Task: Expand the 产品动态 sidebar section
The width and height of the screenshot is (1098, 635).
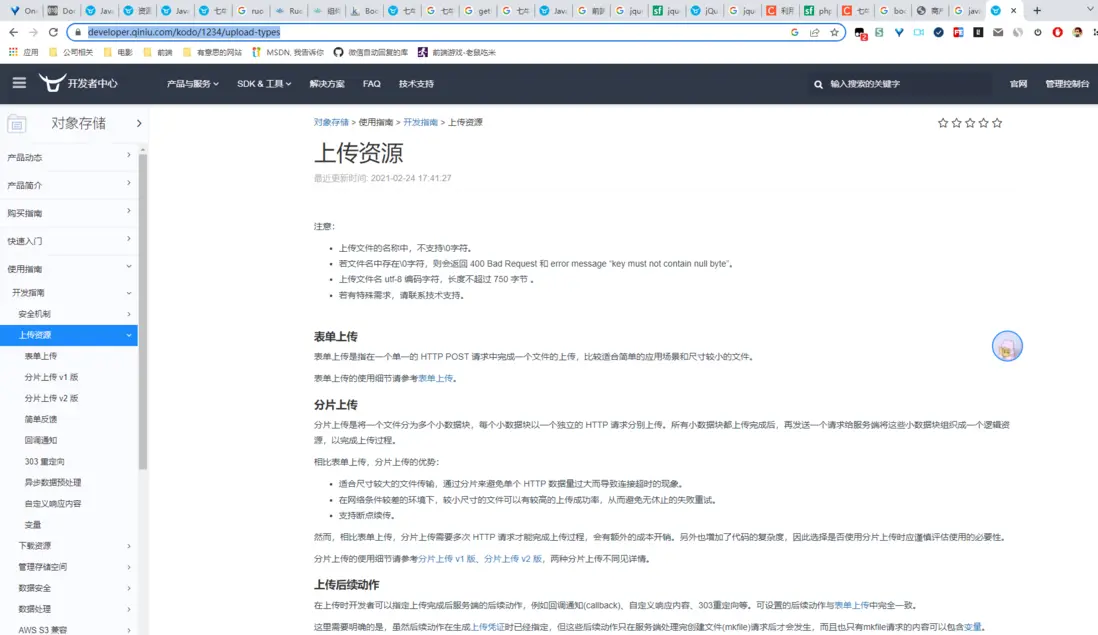Action: click(x=69, y=157)
